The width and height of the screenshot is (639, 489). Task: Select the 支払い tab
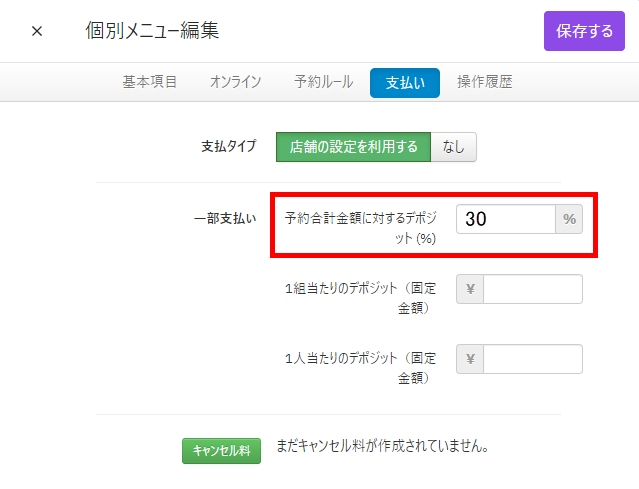pos(405,83)
